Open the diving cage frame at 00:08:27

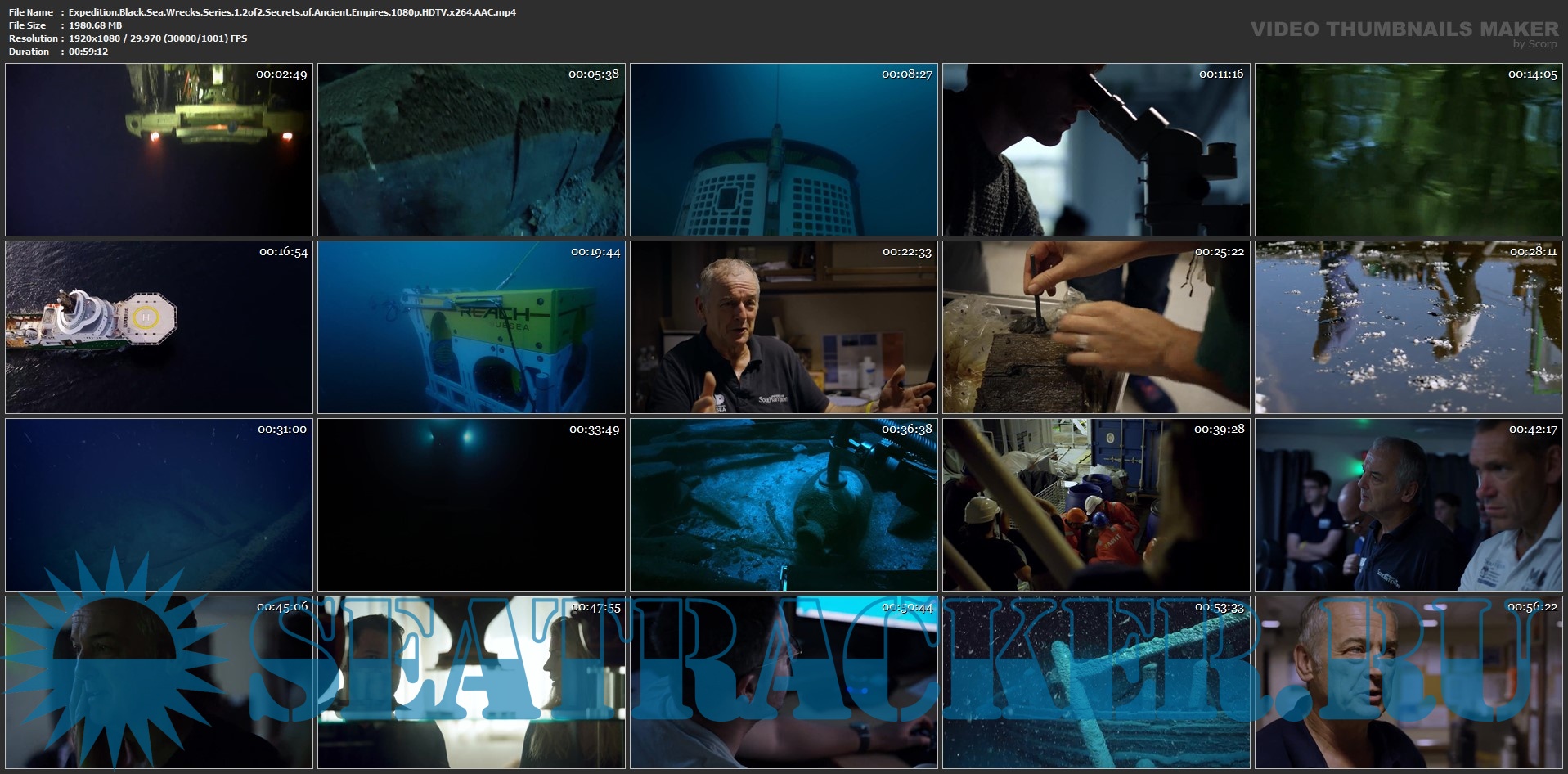coord(784,150)
